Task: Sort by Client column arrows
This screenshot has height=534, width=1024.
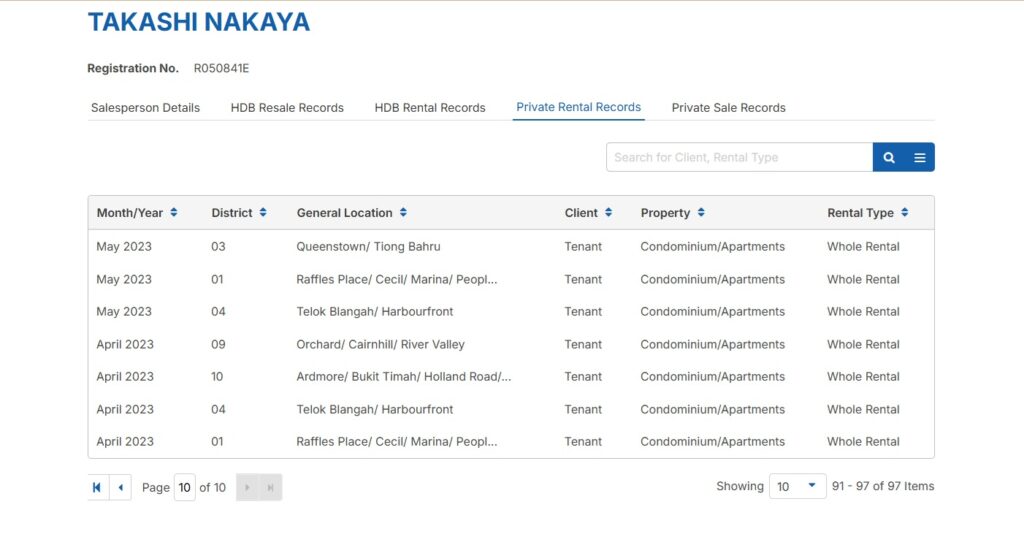Action: pyautogui.click(x=608, y=213)
